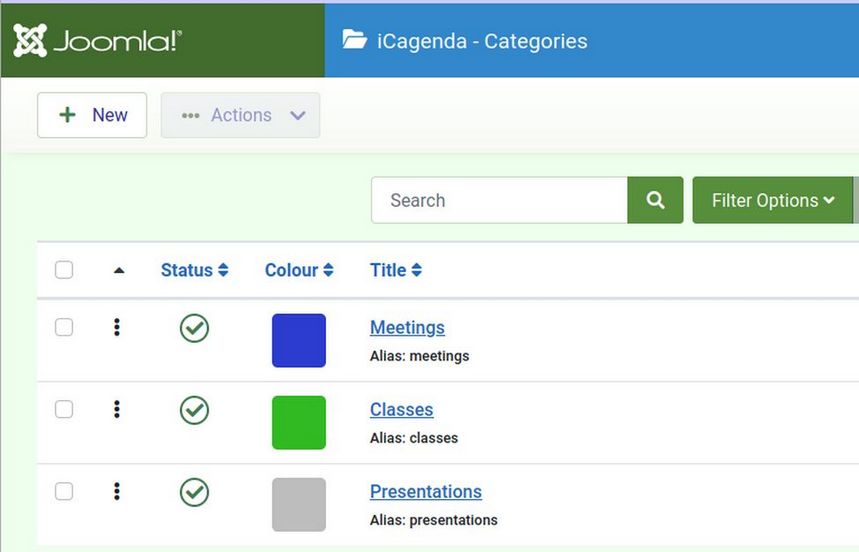
Task: Open the Meetings category link
Action: pos(407,328)
